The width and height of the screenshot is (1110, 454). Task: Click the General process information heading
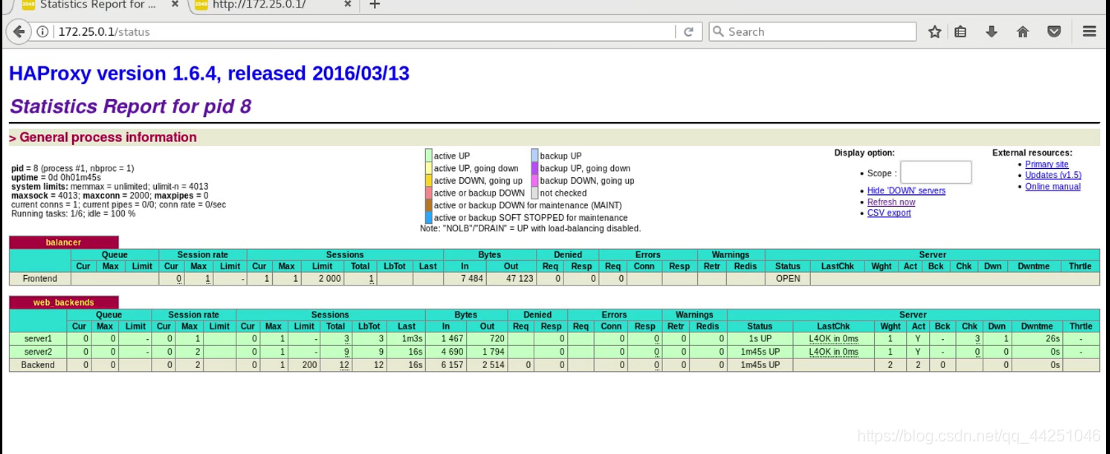tap(103, 137)
